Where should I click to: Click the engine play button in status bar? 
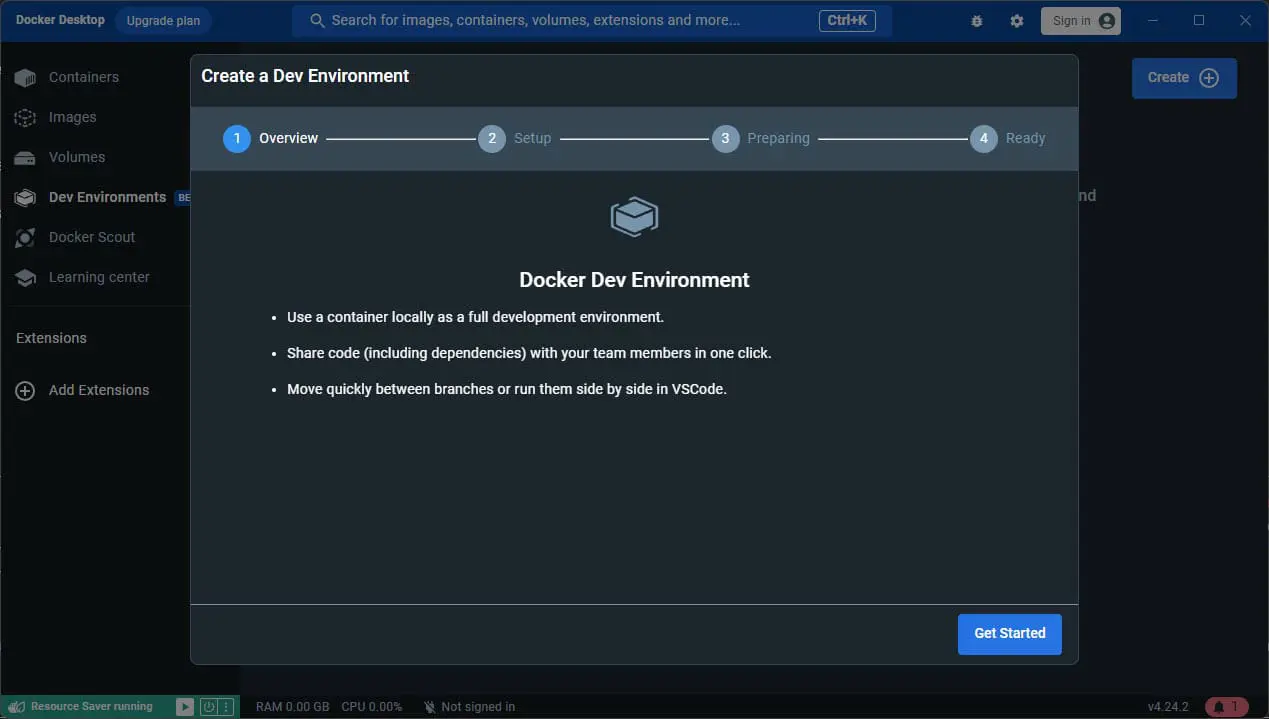(x=185, y=707)
